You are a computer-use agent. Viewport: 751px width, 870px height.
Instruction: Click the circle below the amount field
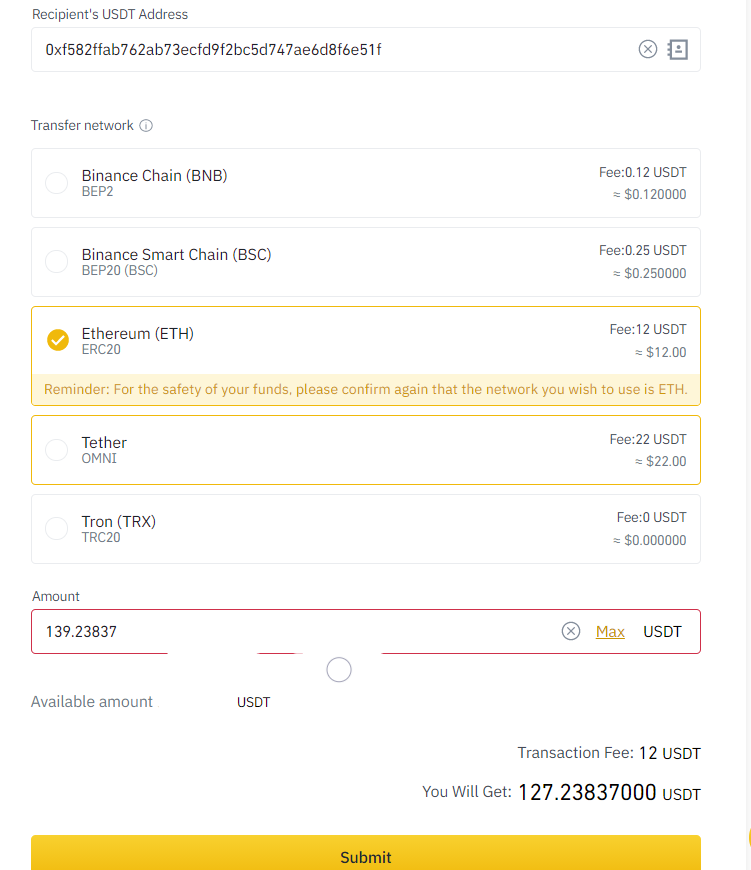pos(339,670)
